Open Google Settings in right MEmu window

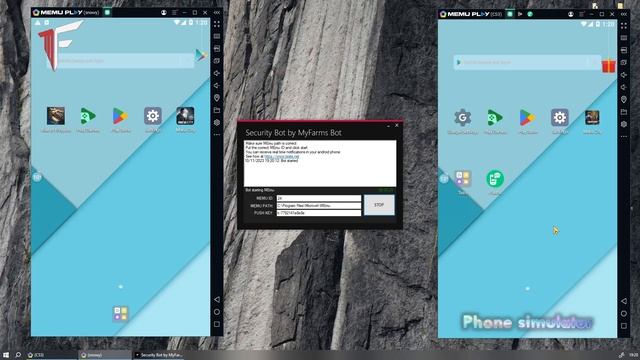pyautogui.click(x=462, y=118)
